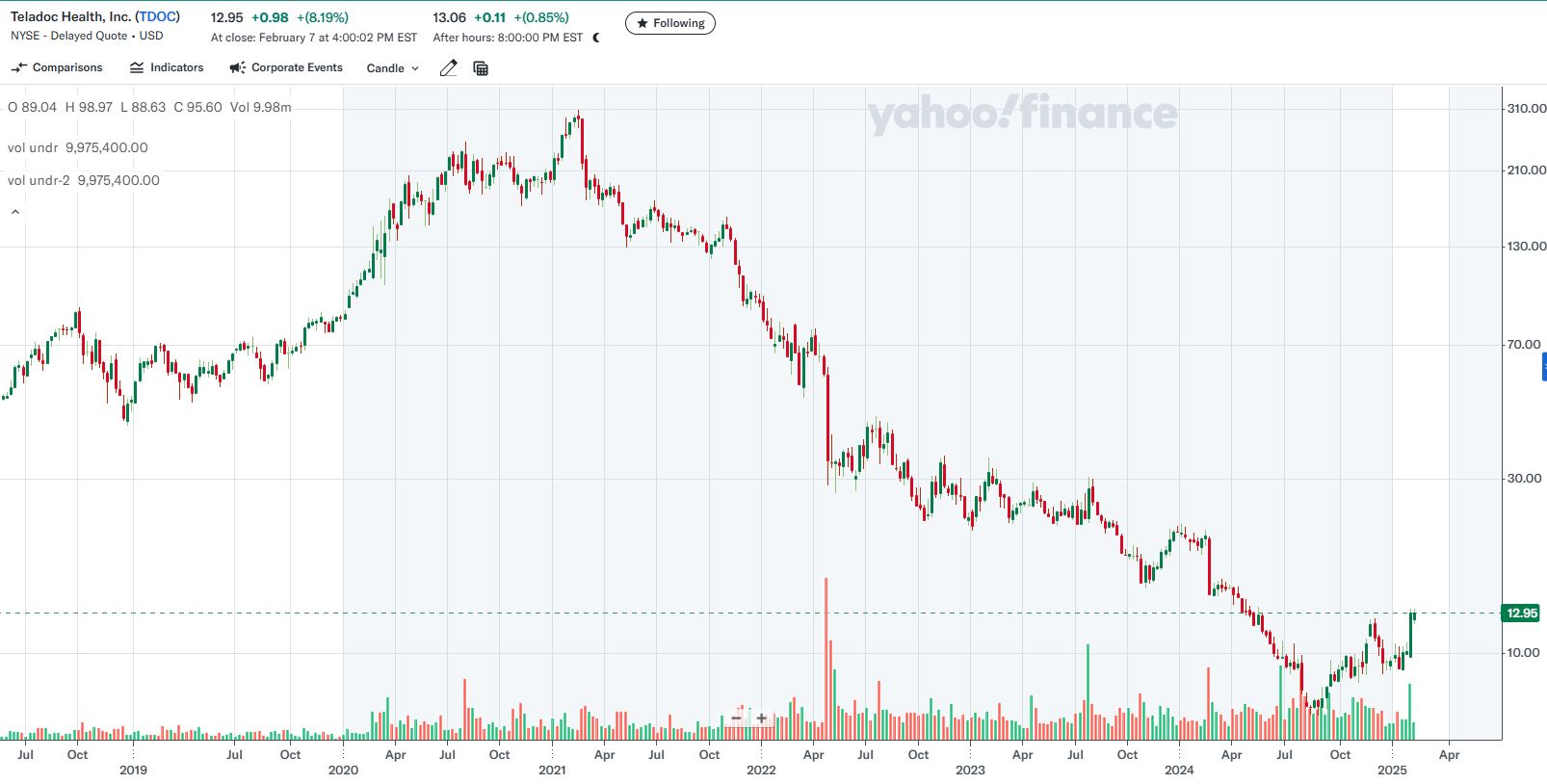
Task: Collapse the indicator legend with chevron
Action: (x=15, y=212)
